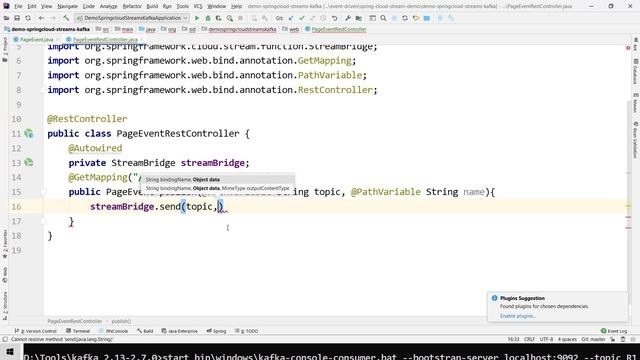Open the Help menu
This screenshot has width=640, height=360.
236,7
